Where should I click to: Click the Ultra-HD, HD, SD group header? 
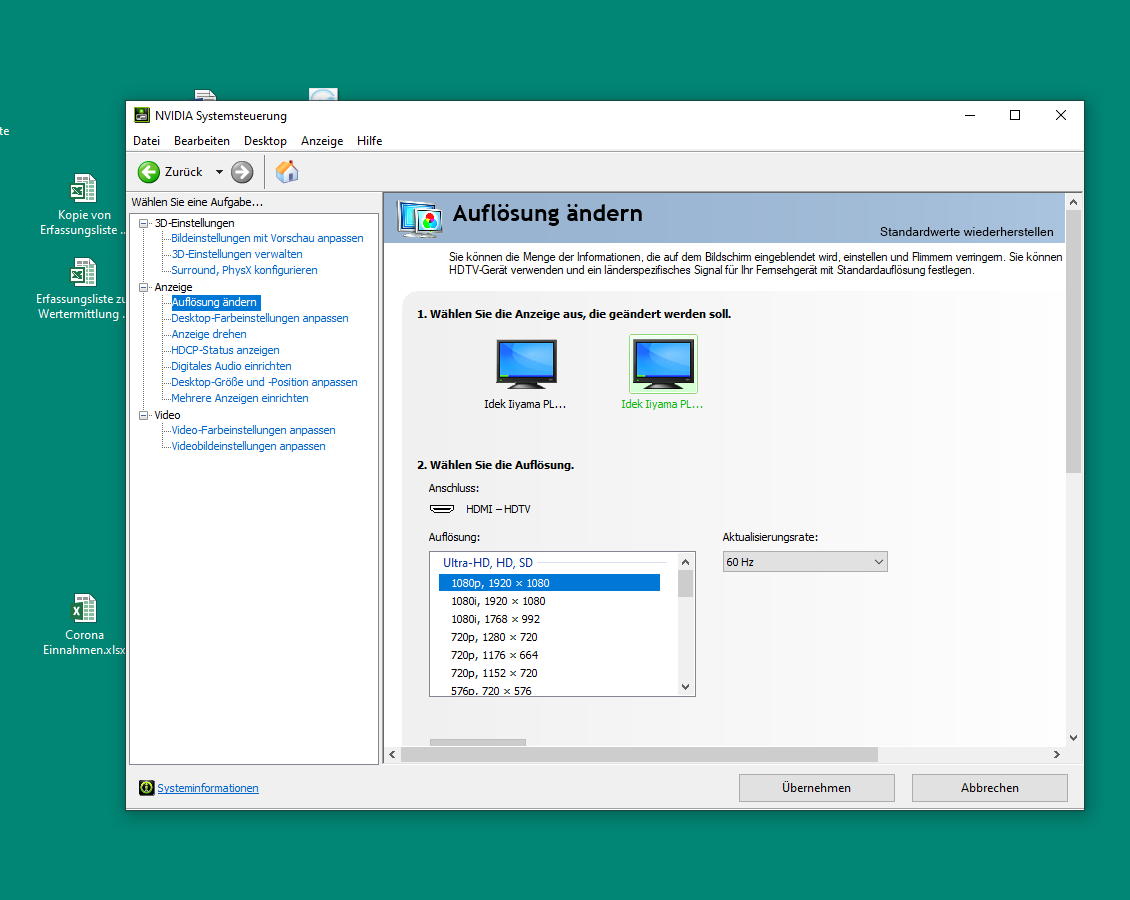(488, 563)
